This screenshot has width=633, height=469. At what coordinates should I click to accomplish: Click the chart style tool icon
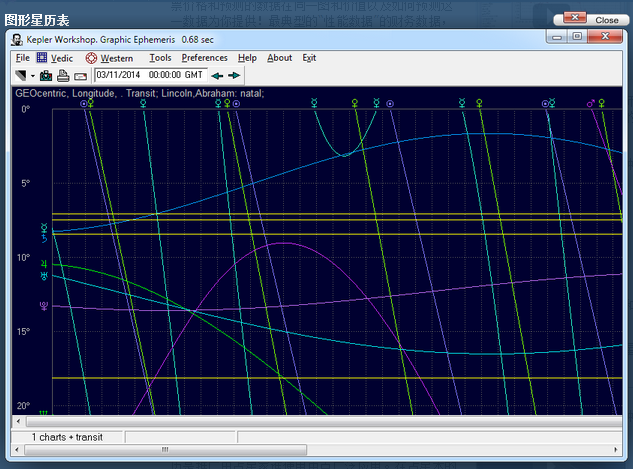pos(21,75)
